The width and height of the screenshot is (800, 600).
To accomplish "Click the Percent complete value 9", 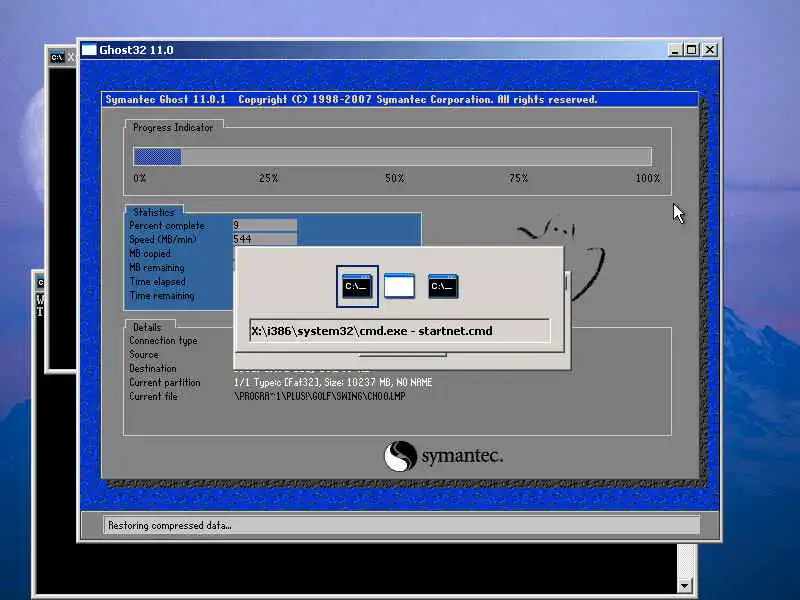I will [265, 225].
